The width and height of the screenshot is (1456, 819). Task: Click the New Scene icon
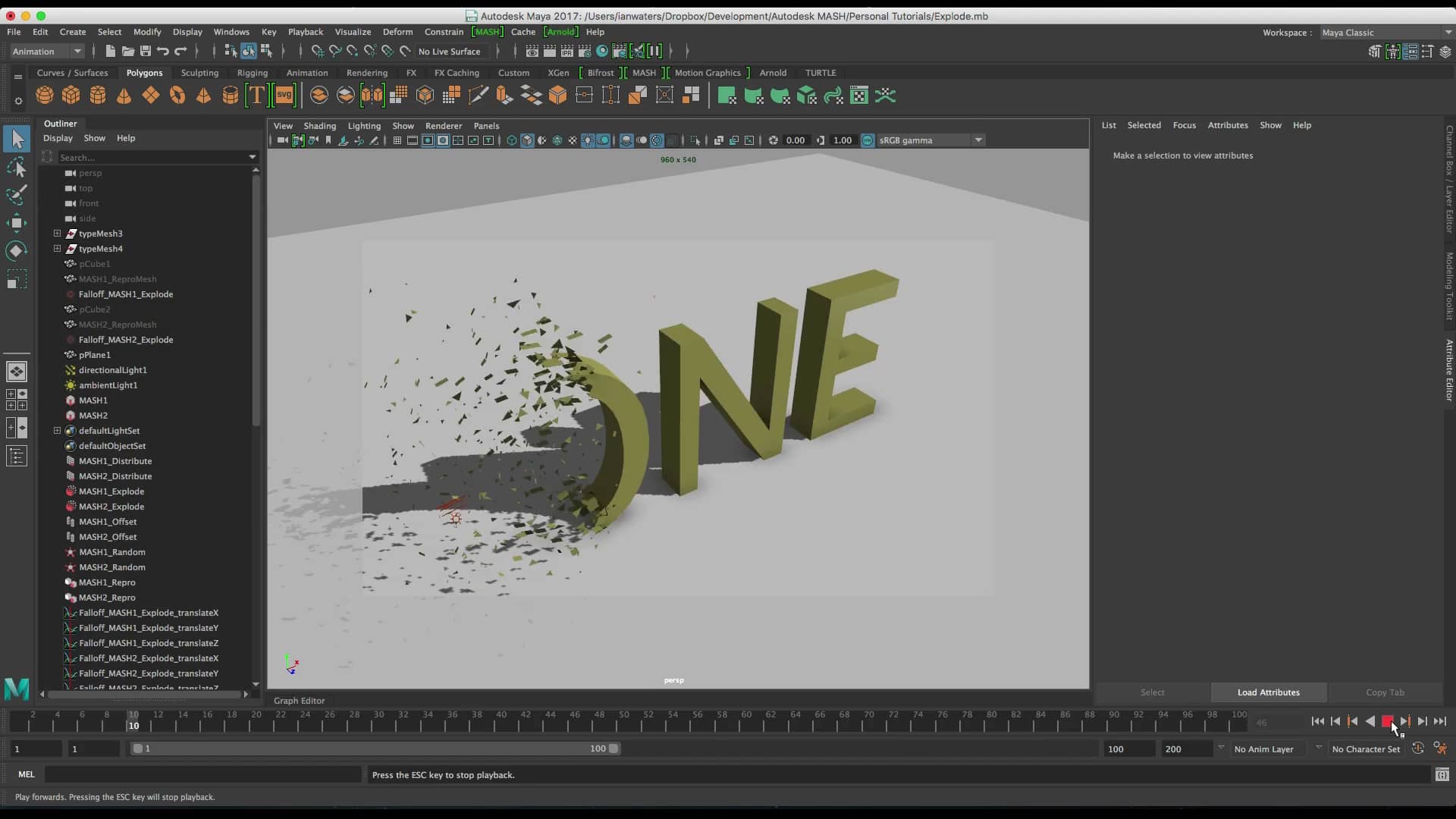coord(111,51)
